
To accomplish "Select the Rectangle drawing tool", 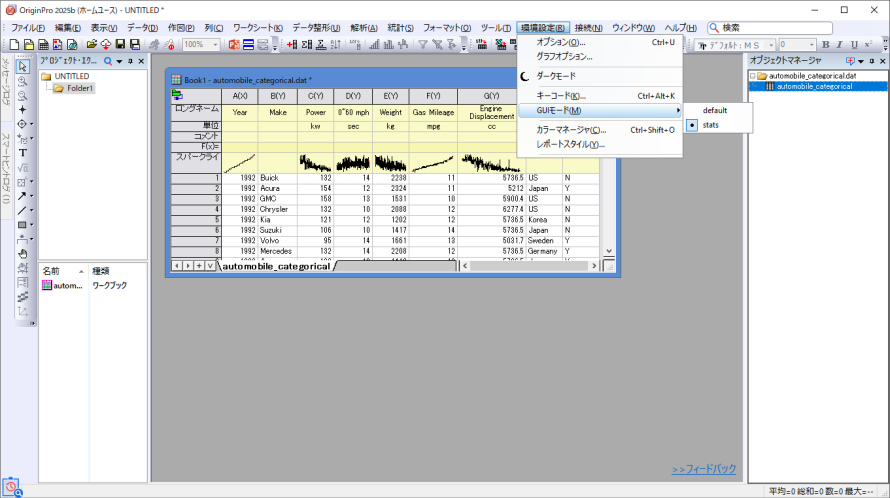I will (22, 225).
